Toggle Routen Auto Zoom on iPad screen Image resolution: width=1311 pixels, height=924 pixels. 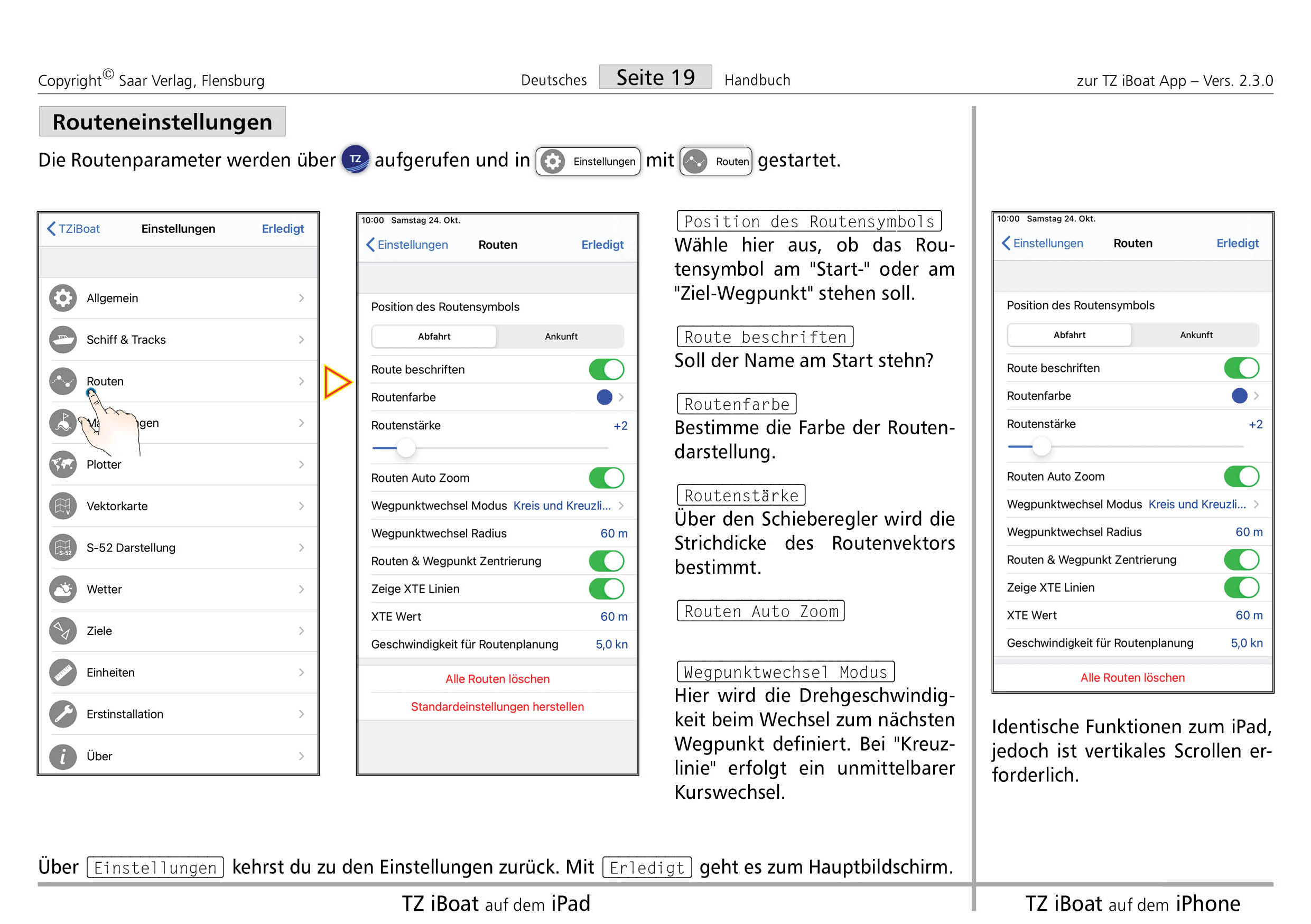tap(607, 478)
